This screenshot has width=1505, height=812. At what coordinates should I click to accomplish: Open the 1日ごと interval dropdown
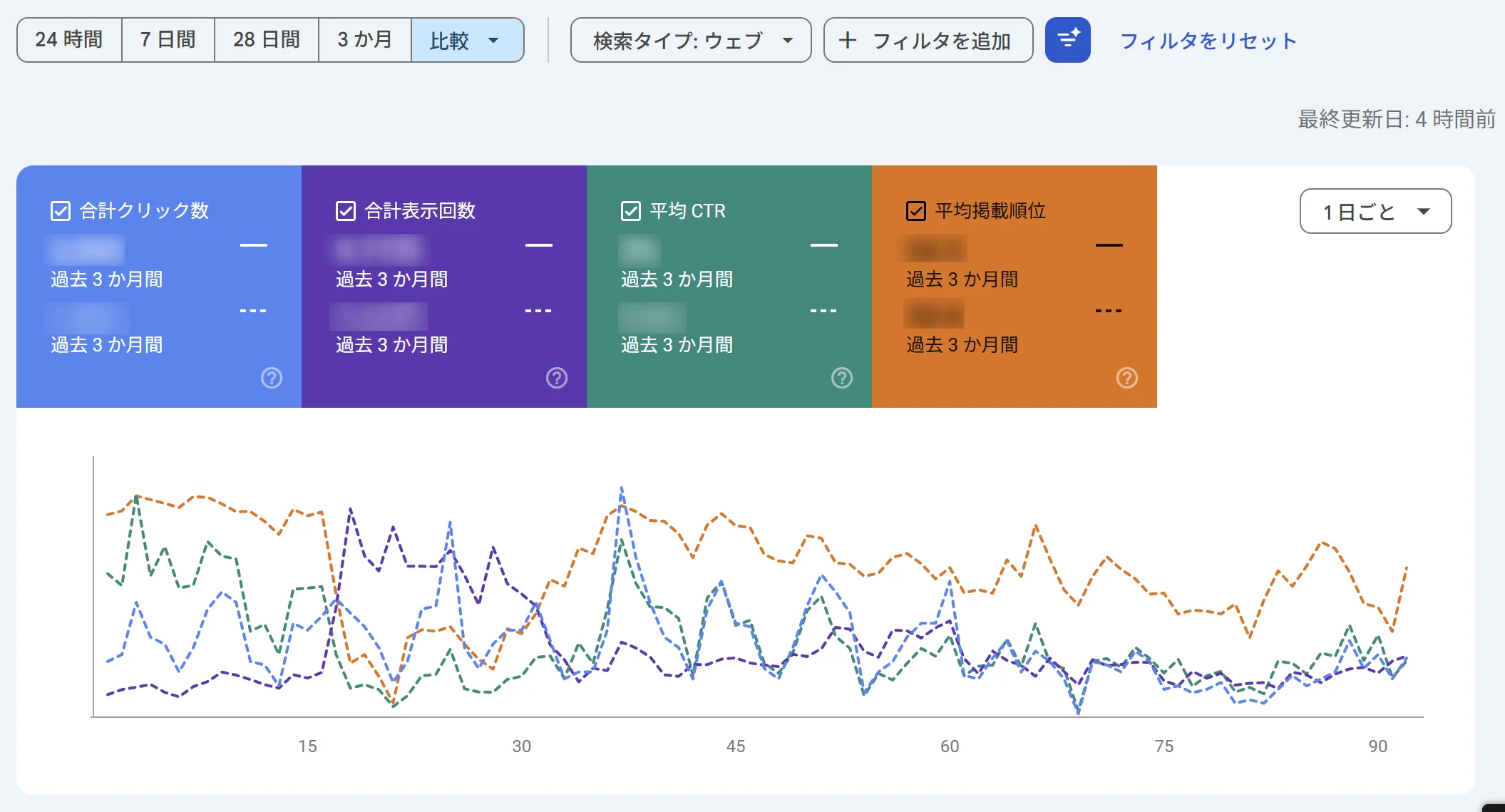pos(1375,211)
